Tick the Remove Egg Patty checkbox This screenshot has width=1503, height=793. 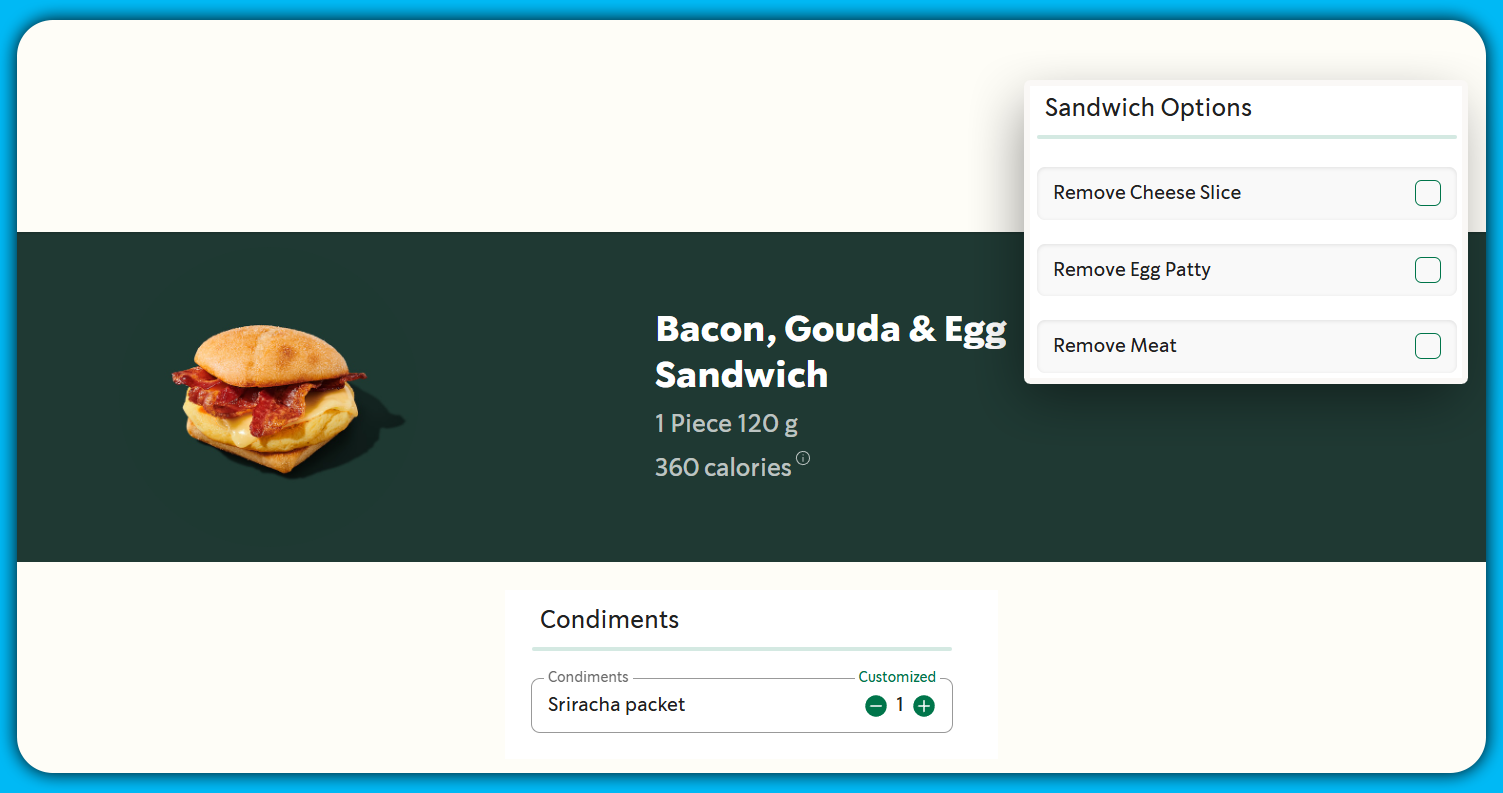[x=1427, y=270]
